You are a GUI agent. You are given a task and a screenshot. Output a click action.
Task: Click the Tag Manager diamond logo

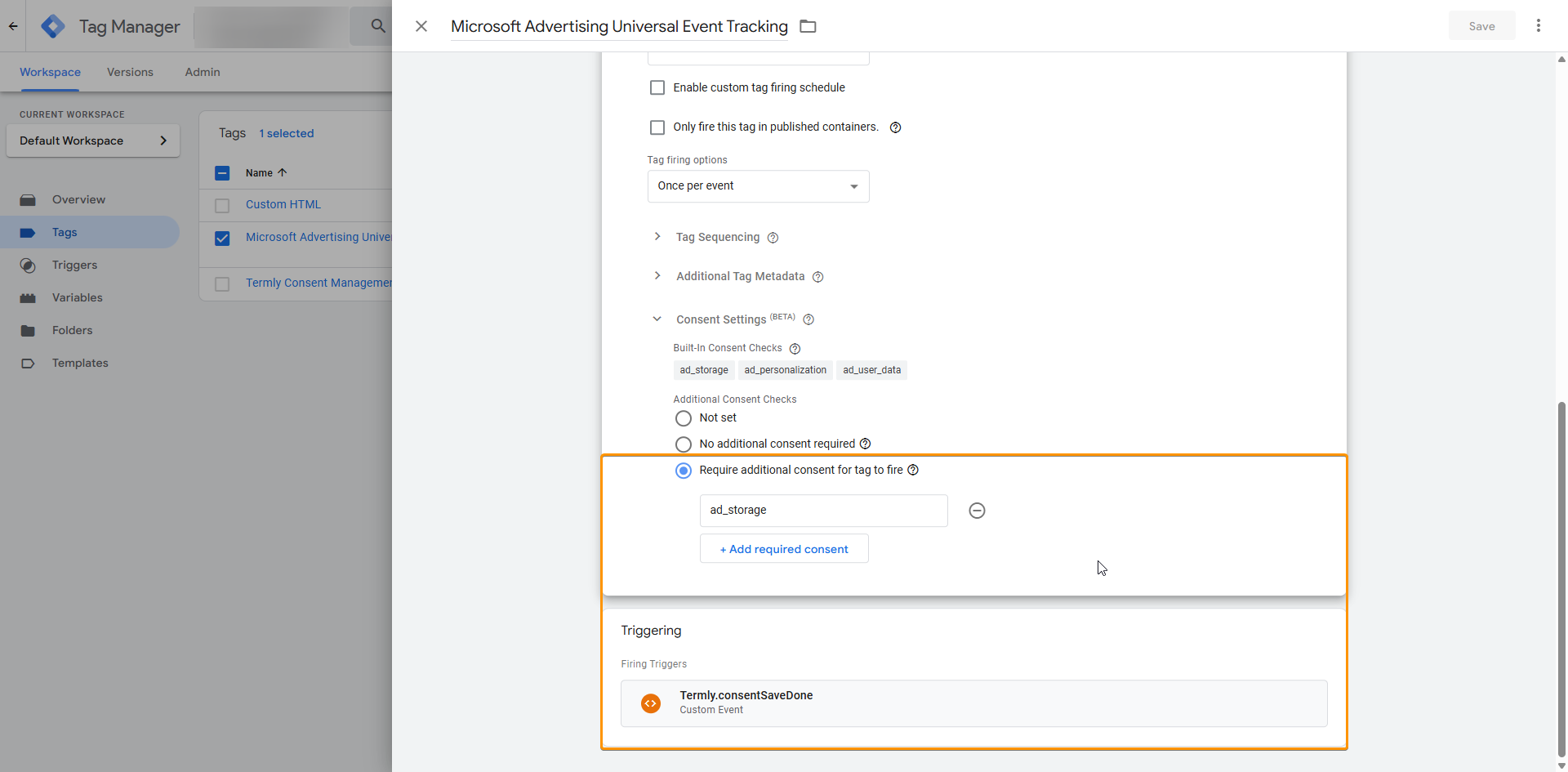click(53, 26)
